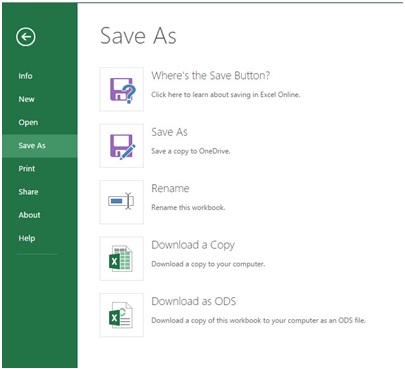The height and width of the screenshot is (369, 405).
Task: Click the Download a Copy Excel icon
Action: (122, 259)
